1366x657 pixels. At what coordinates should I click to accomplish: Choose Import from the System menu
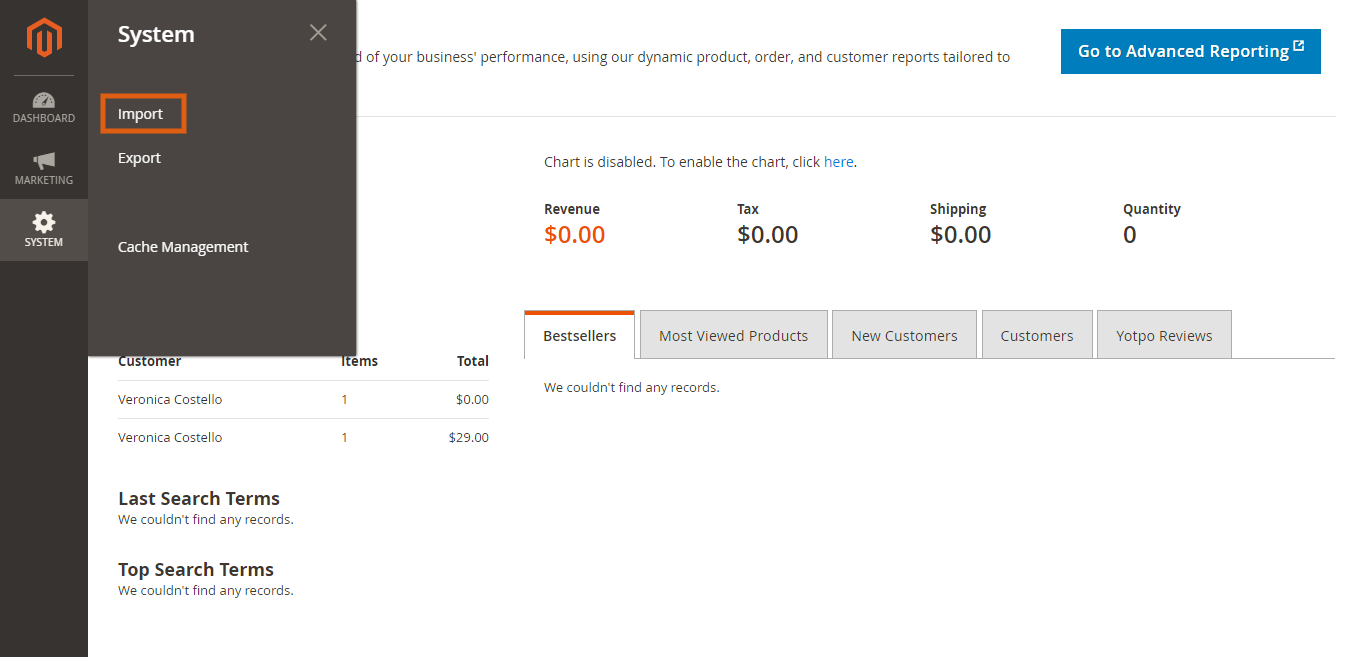[141, 114]
